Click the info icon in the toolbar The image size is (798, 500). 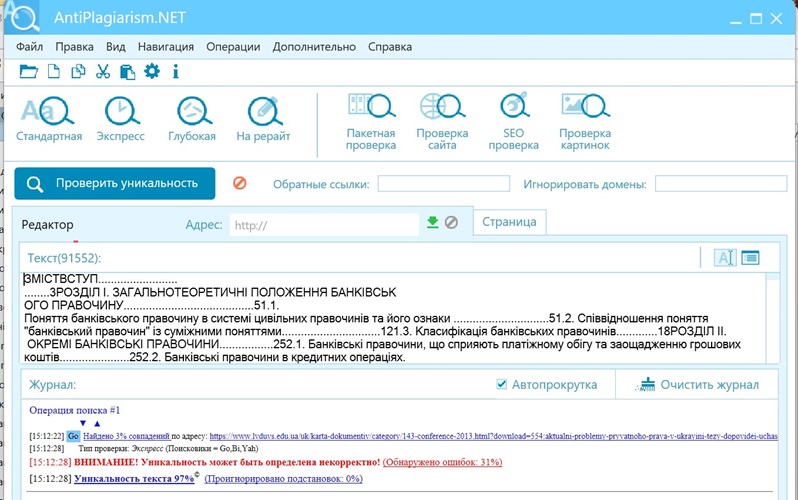click(x=176, y=71)
